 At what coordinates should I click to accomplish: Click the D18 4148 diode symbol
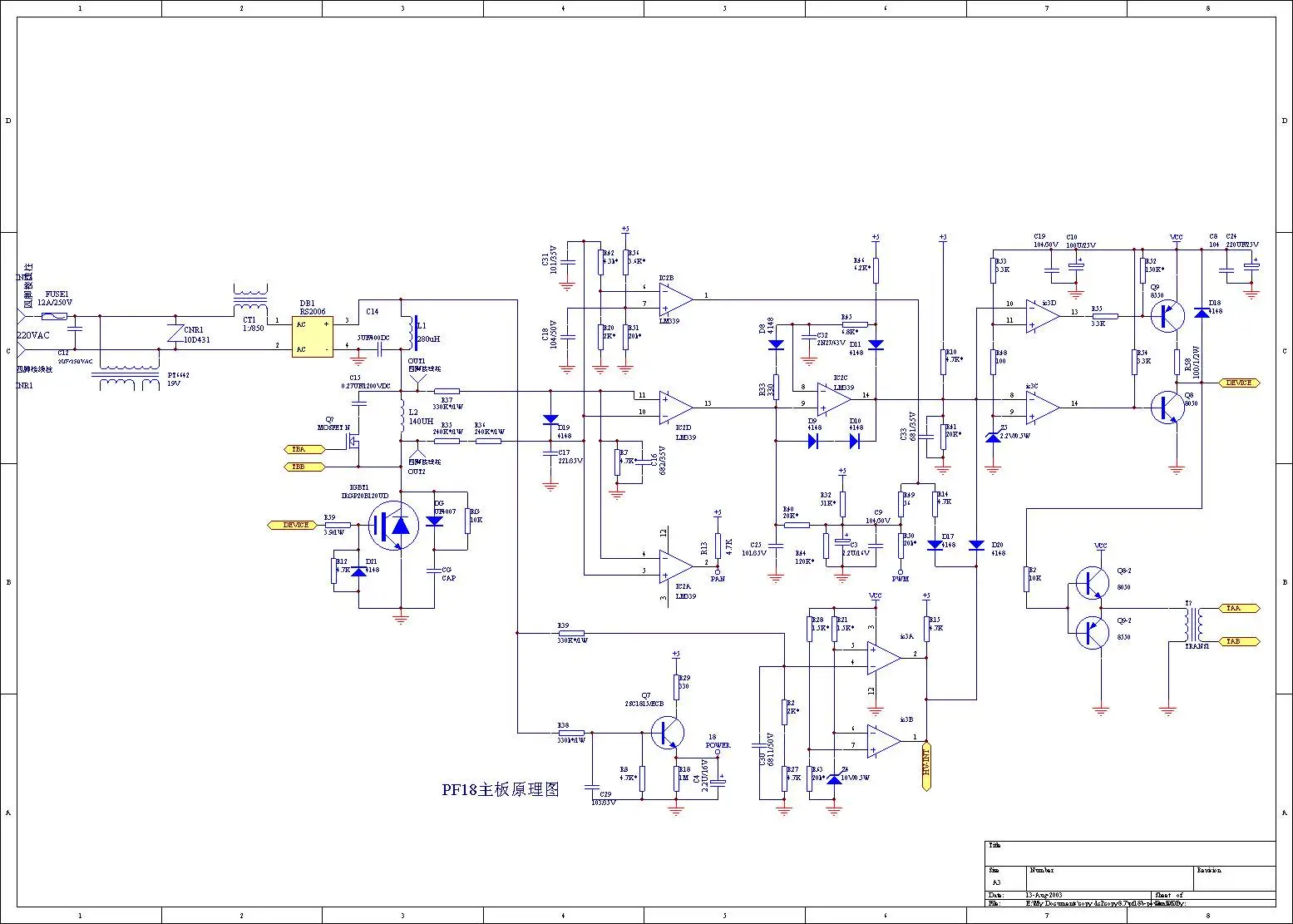coord(1201,312)
